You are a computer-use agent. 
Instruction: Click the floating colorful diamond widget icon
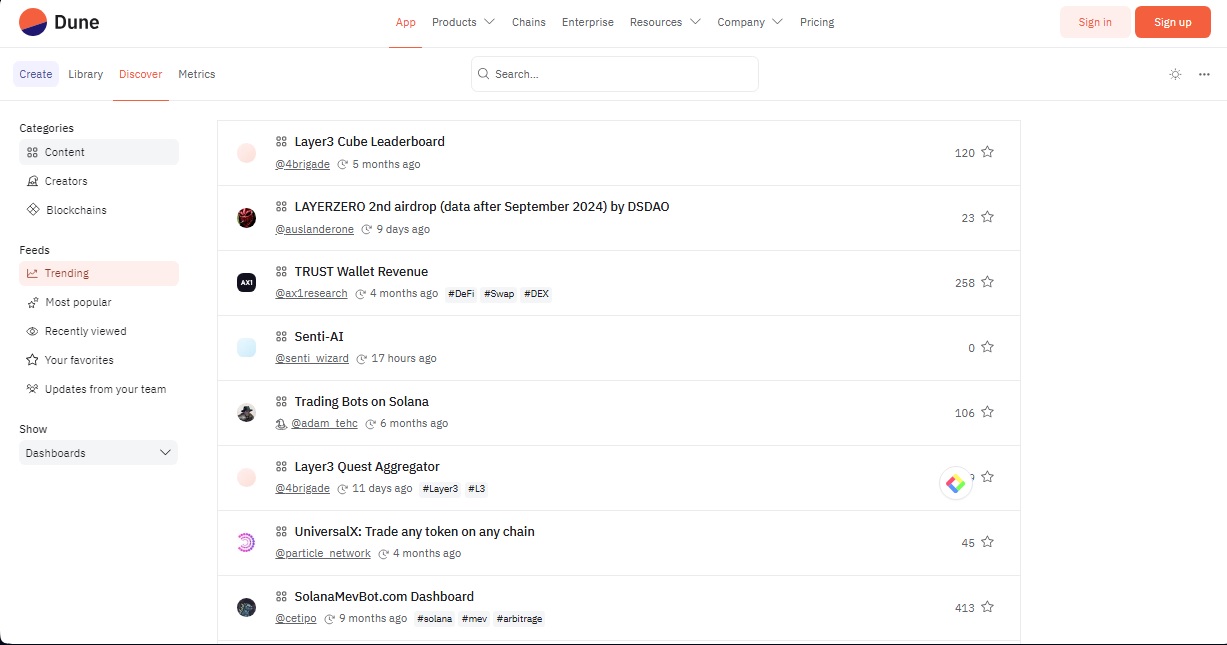point(956,484)
